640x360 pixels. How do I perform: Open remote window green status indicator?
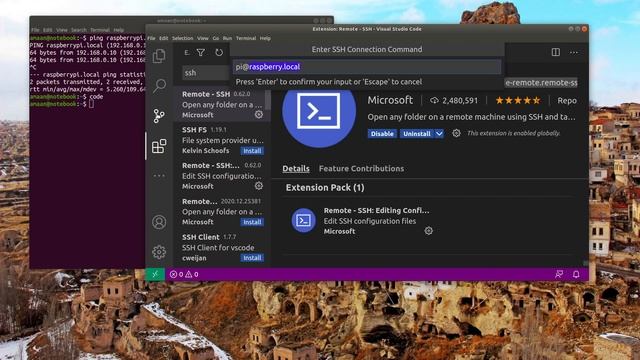click(155, 274)
